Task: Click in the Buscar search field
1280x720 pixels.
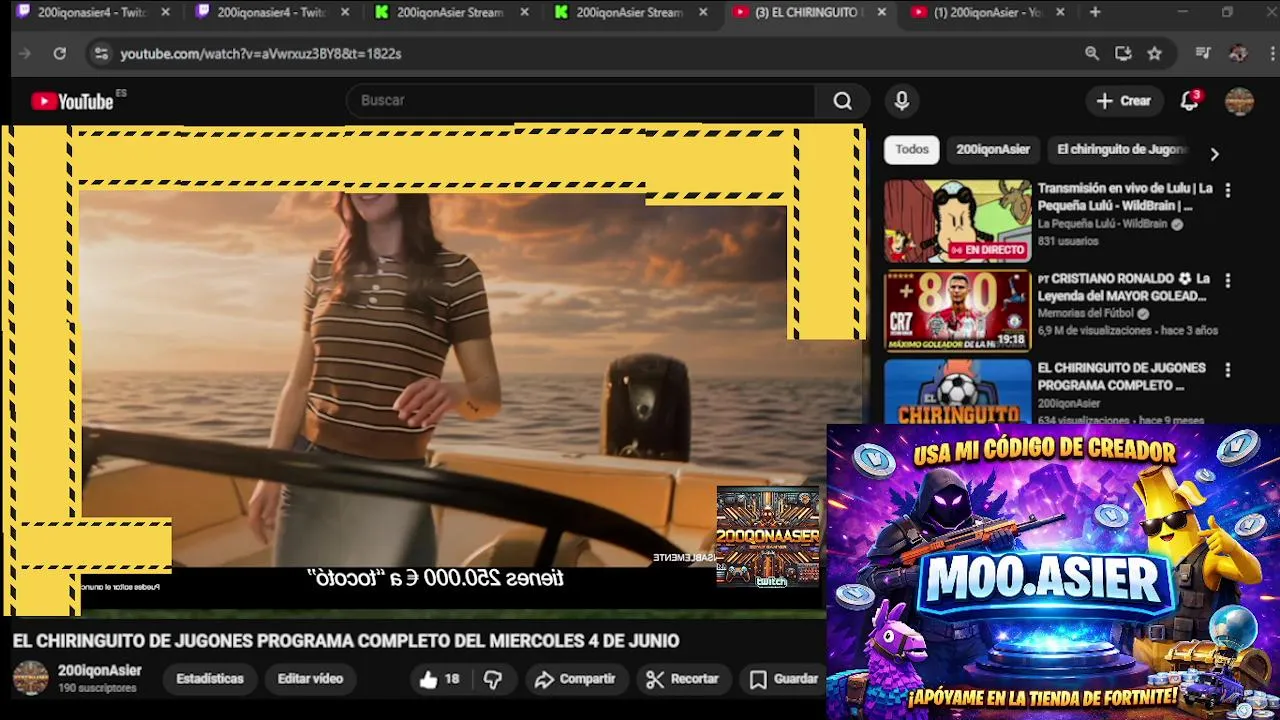Action: 580,101
